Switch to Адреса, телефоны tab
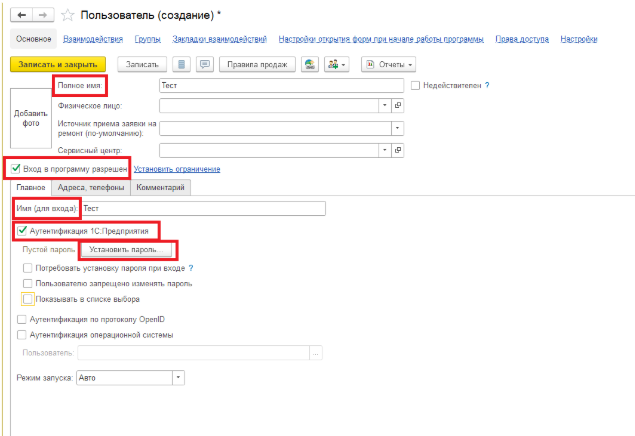Viewport: 635px width, 436px height. (89, 187)
